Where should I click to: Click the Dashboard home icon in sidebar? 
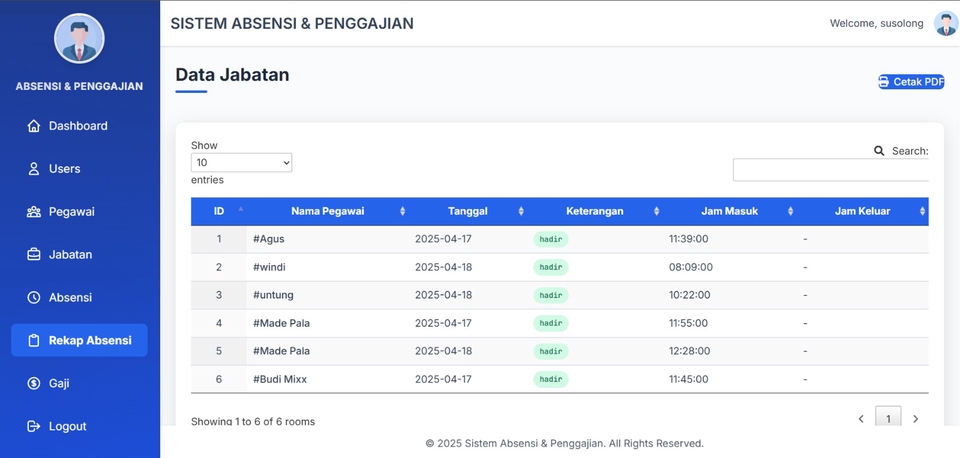34,126
